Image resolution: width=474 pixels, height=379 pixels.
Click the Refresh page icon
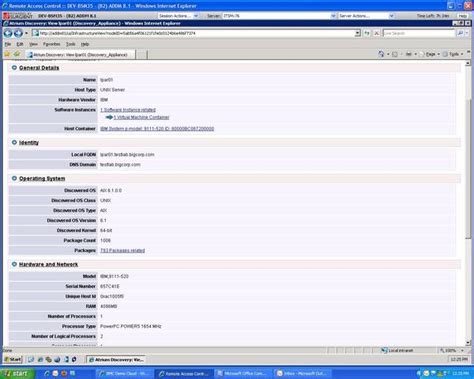(x=367, y=33)
